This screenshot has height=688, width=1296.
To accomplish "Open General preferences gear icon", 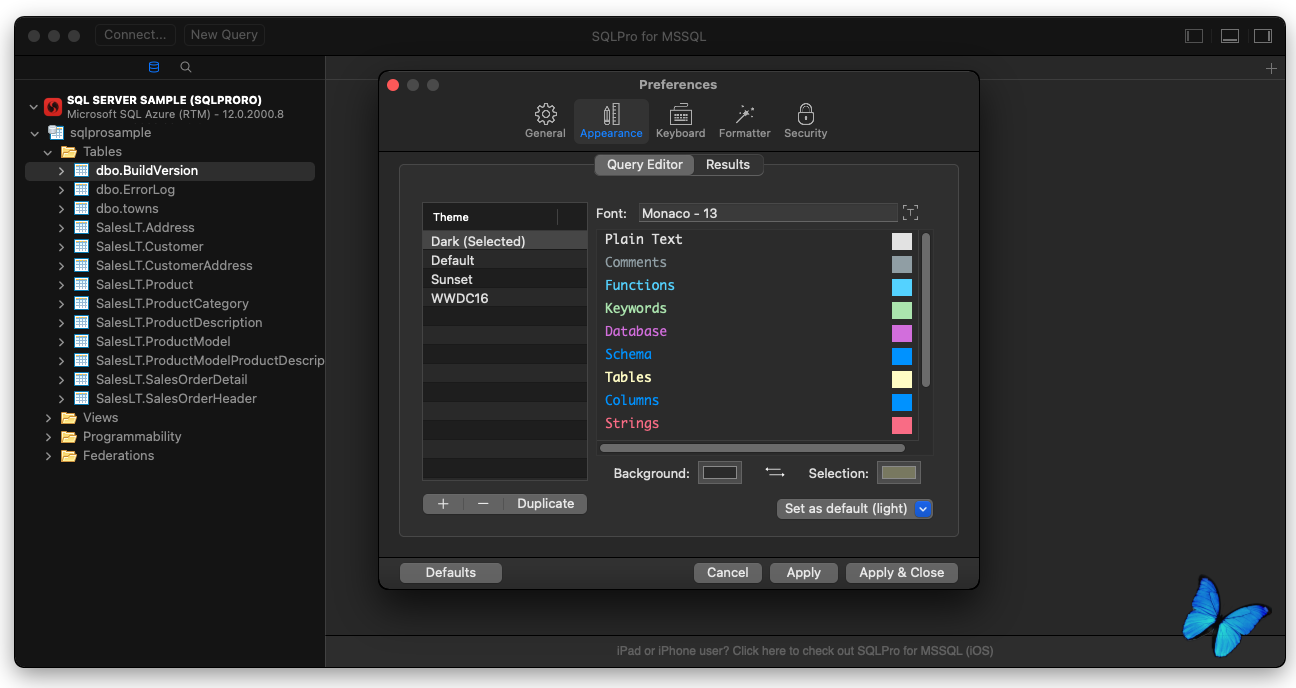I will pyautogui.click(x=545, y=114).
